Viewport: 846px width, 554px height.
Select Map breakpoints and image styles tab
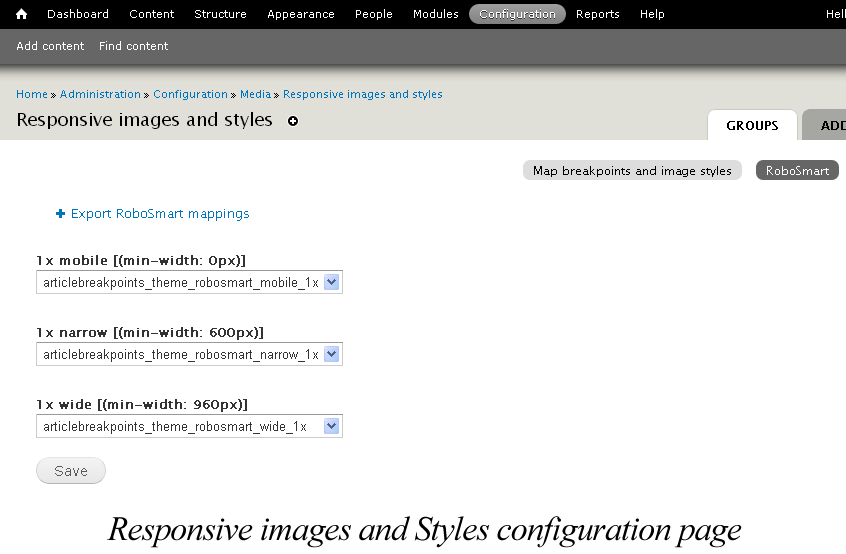632,170
